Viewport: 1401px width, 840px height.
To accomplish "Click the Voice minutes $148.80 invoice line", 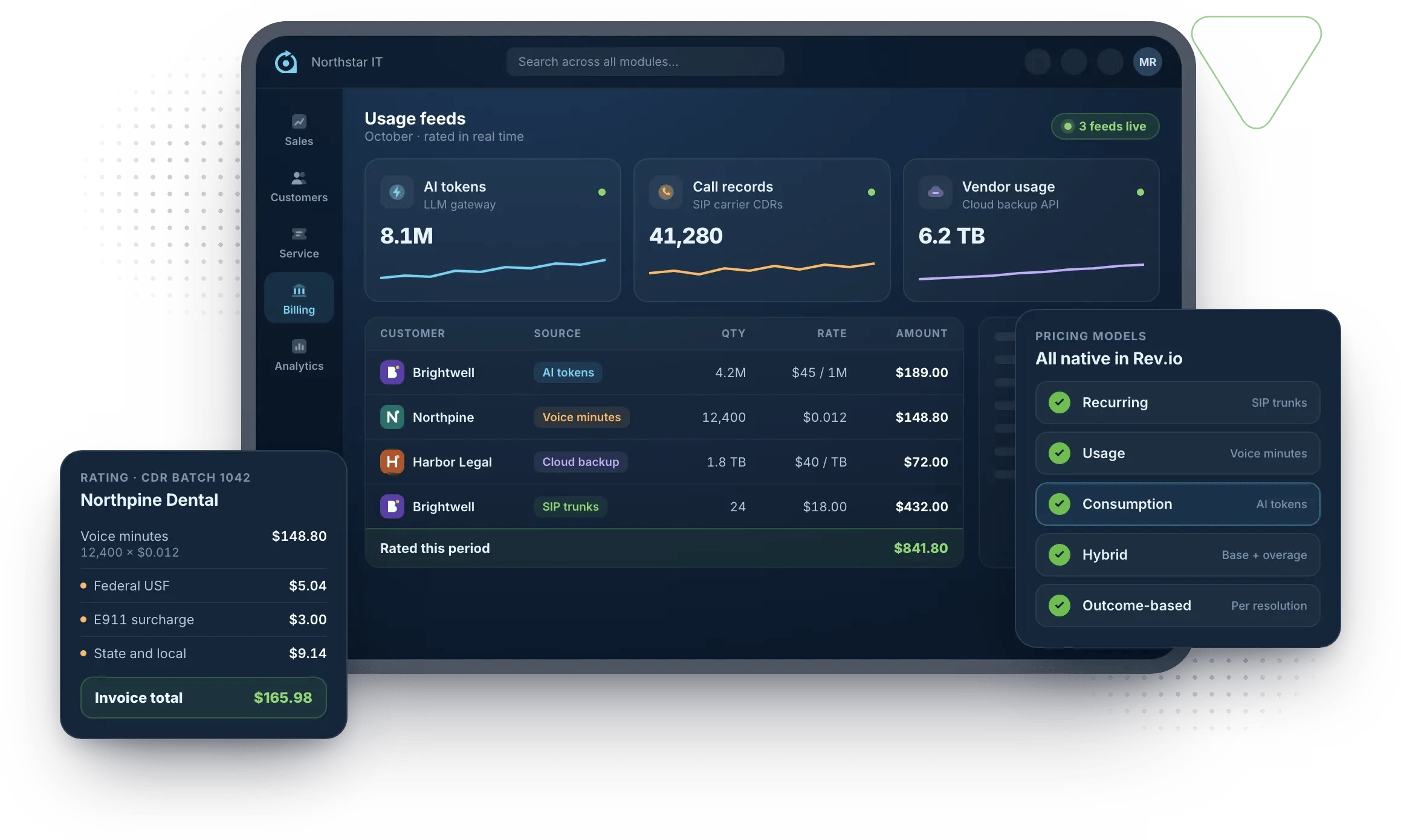I will click(x=203, y=543).
